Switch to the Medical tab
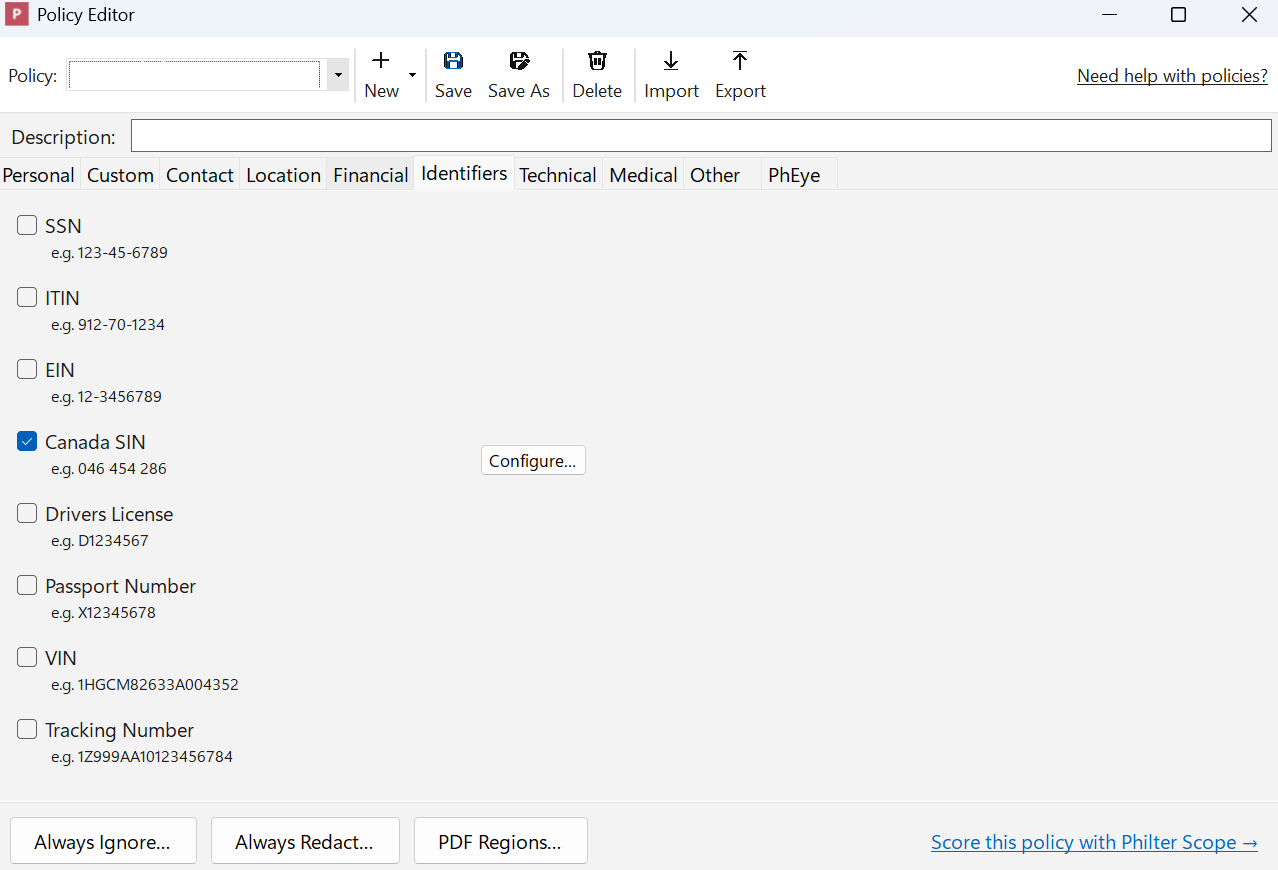Viewport: 1278px width, 870px height. coord(643,175)
